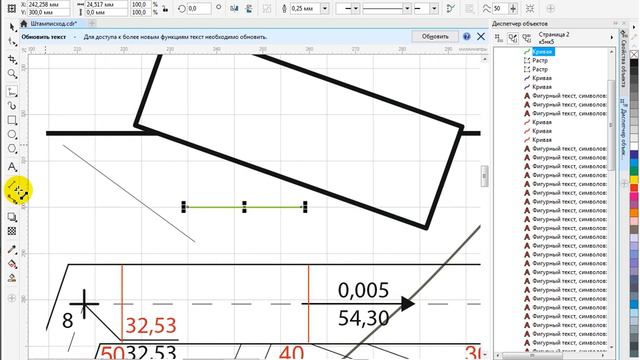Mirror the object horizontally

[x=234, y=8]
